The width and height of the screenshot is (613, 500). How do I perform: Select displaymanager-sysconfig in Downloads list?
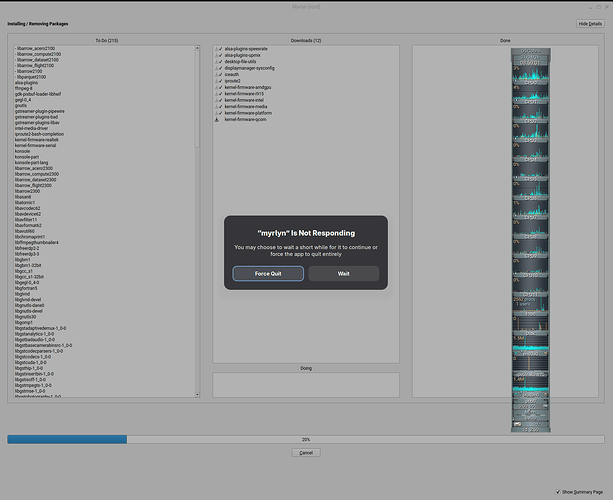click(249, 68)
